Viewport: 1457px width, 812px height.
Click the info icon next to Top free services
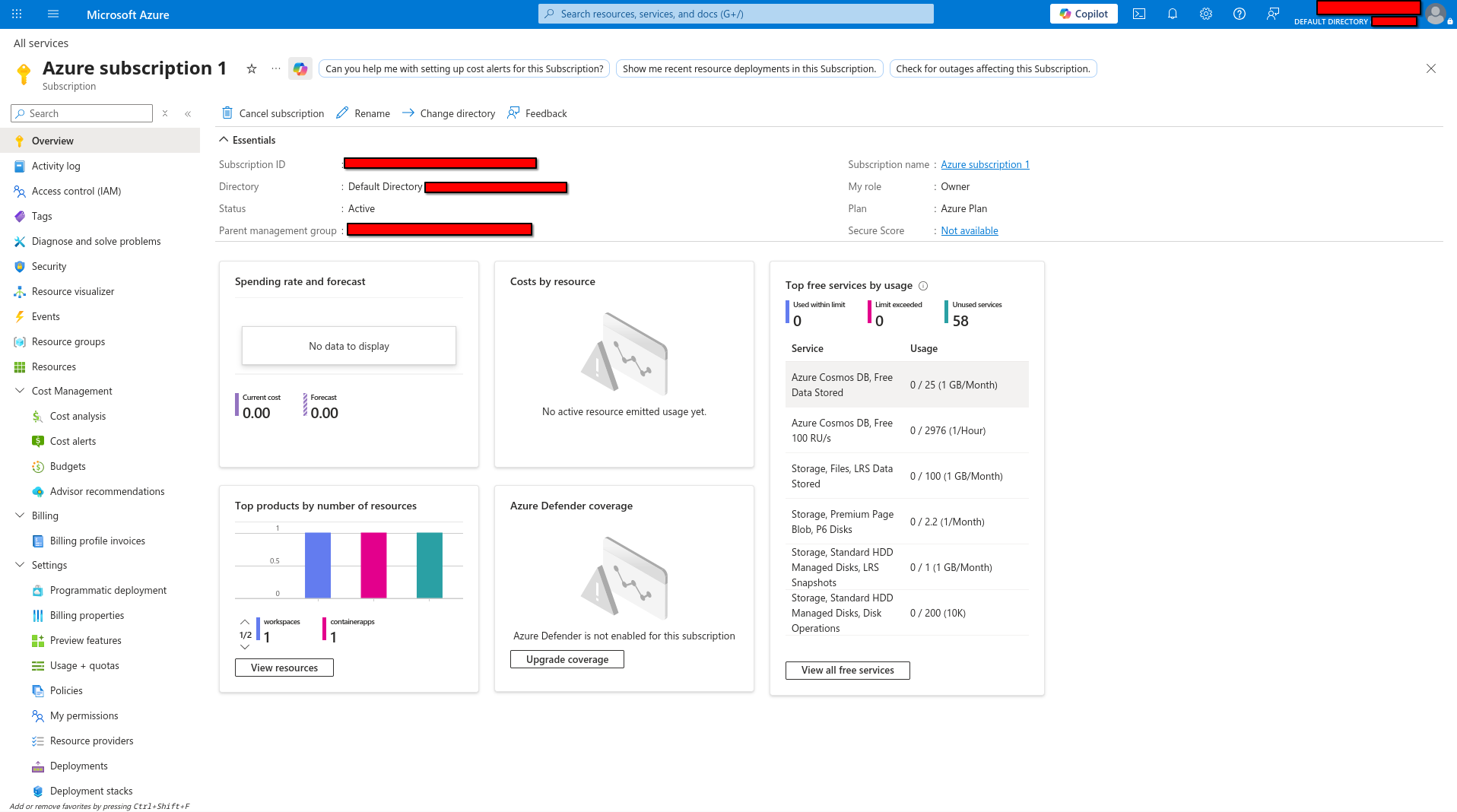pyautogui.click(x=923, y=286)
